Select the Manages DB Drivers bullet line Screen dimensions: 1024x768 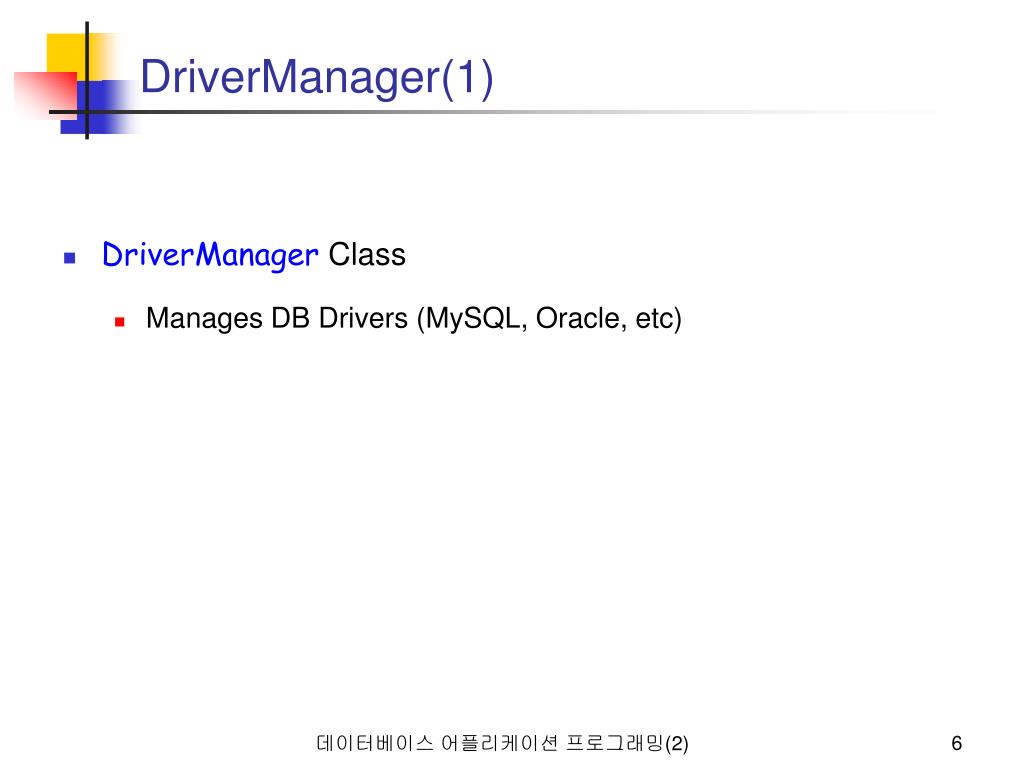(x=413, y=319)
